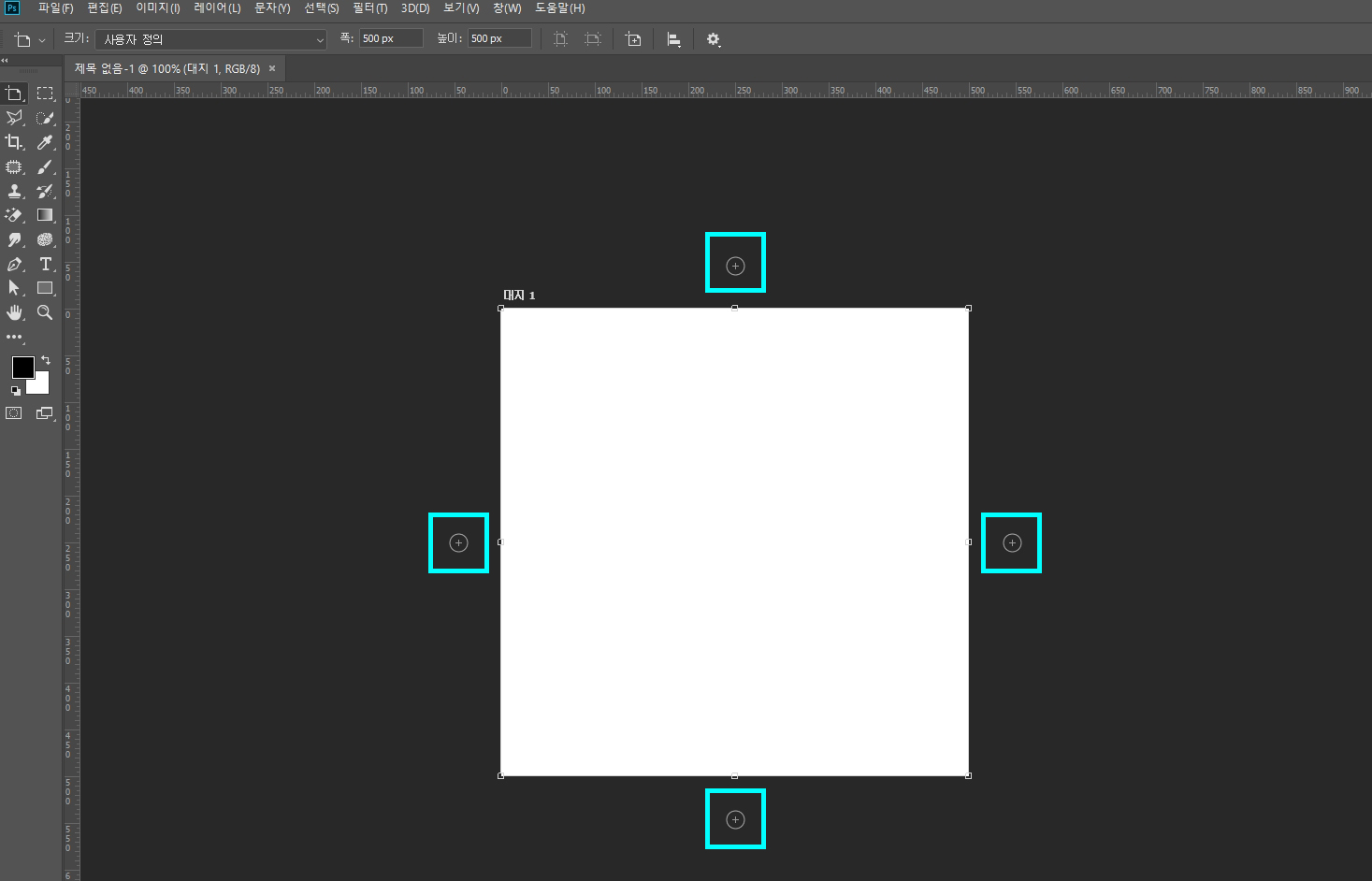1372x881 pixels.
Task: Select the Zoom magnifier tool
Action: point(45,312)
